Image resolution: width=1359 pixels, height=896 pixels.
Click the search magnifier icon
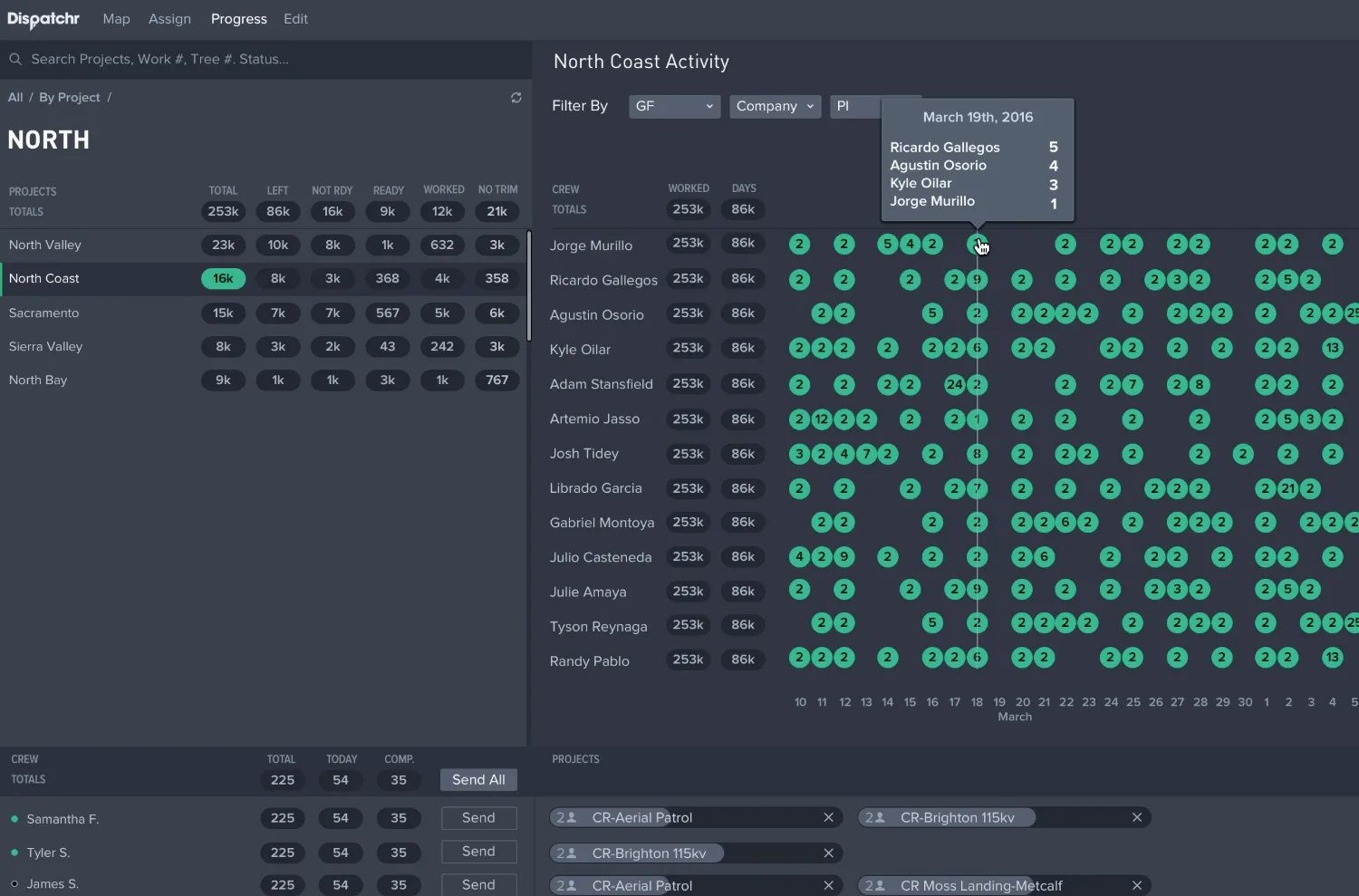click(x=15, y=59)
